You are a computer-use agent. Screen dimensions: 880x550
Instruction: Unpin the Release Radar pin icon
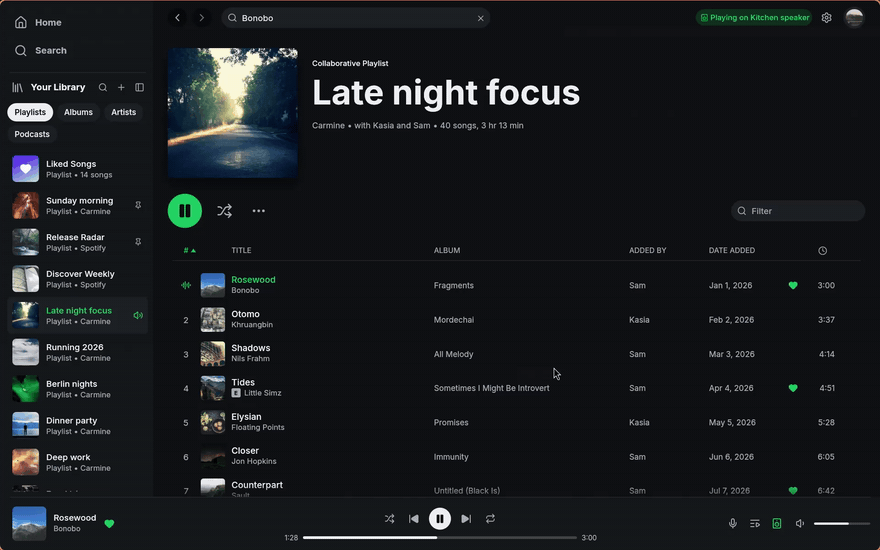point(138,242)
